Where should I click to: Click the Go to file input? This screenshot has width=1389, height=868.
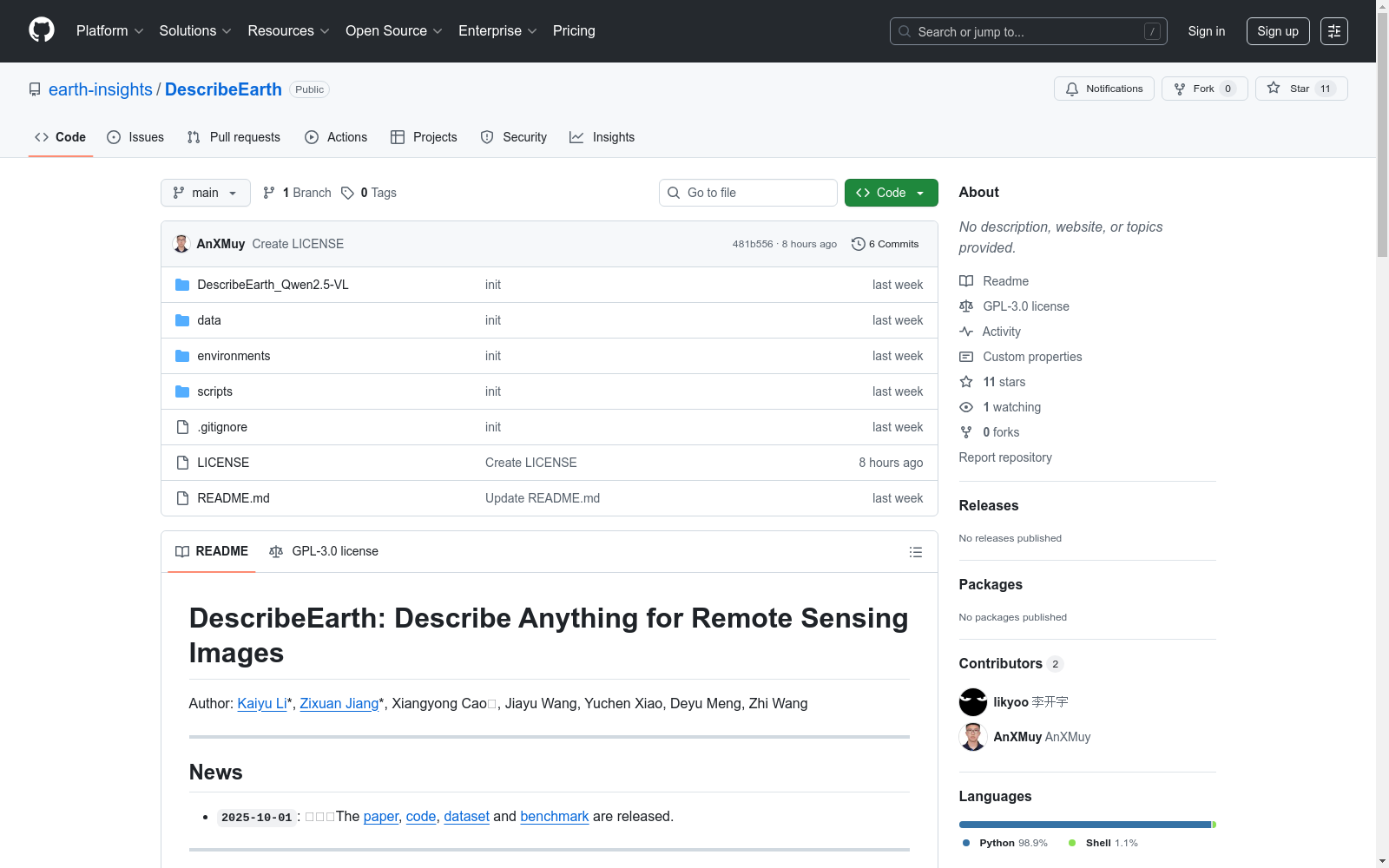click(x=748, y=193)
